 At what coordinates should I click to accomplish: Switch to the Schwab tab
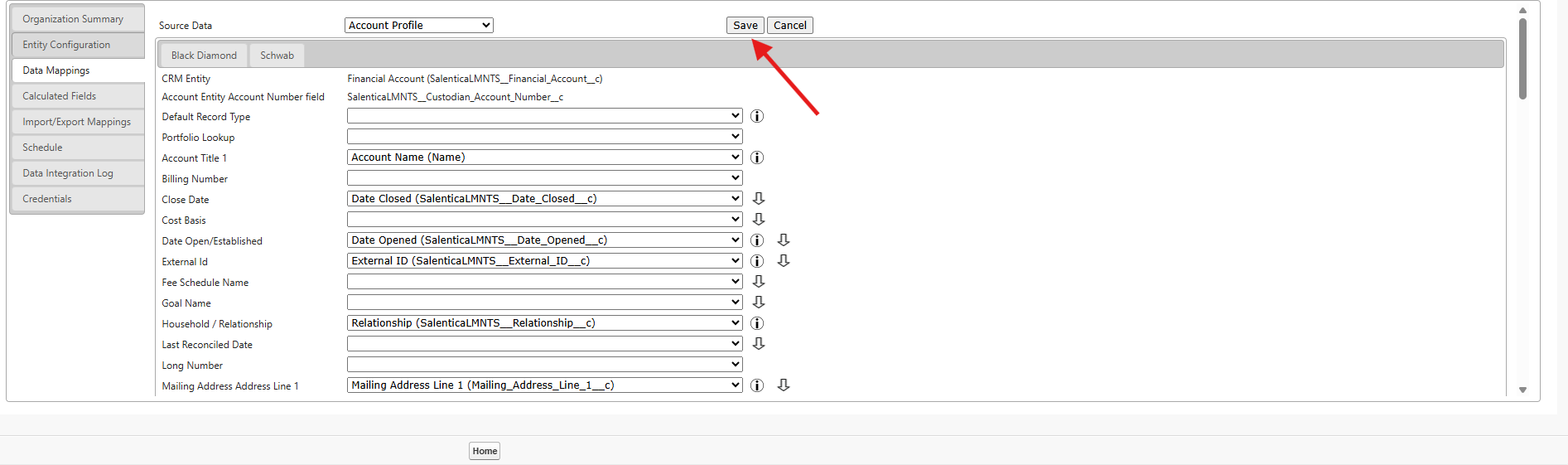(x=277, y=56)
